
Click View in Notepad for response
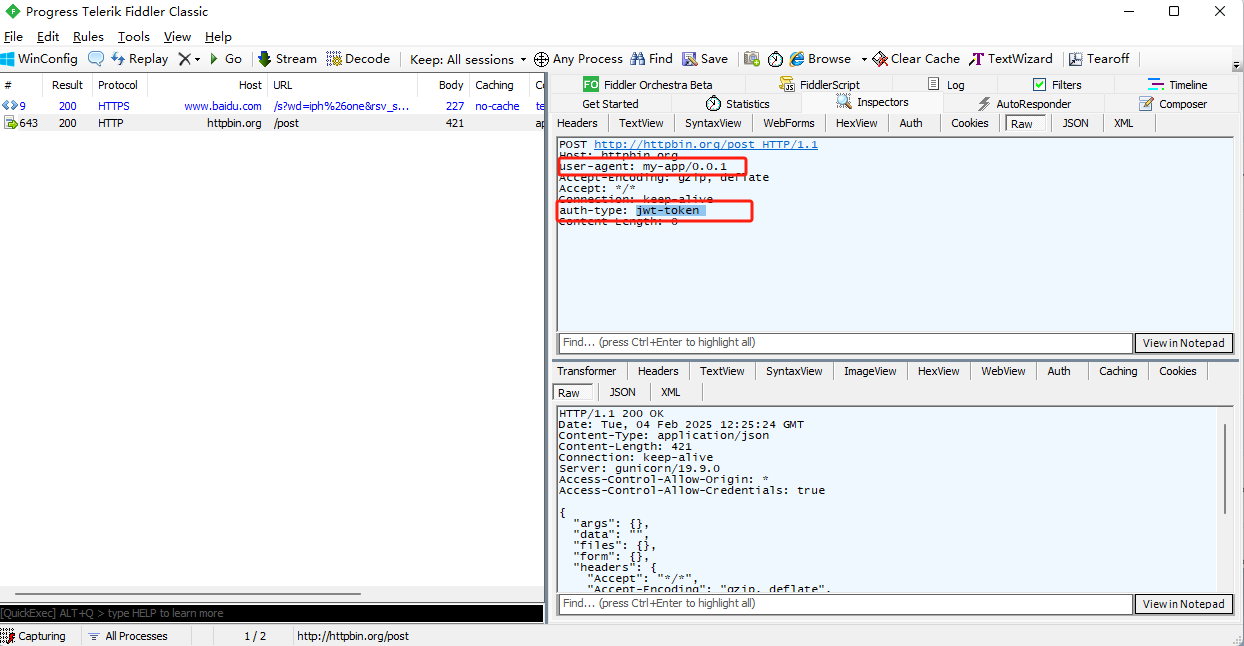click(x=1183, y=604)
